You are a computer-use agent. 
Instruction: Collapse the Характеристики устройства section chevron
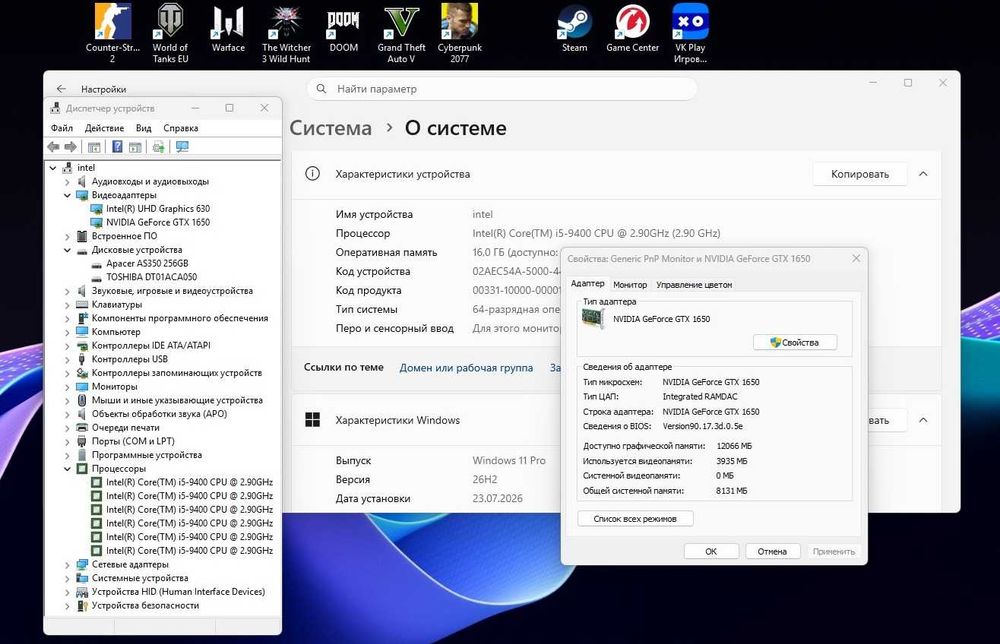click(923, 174)
